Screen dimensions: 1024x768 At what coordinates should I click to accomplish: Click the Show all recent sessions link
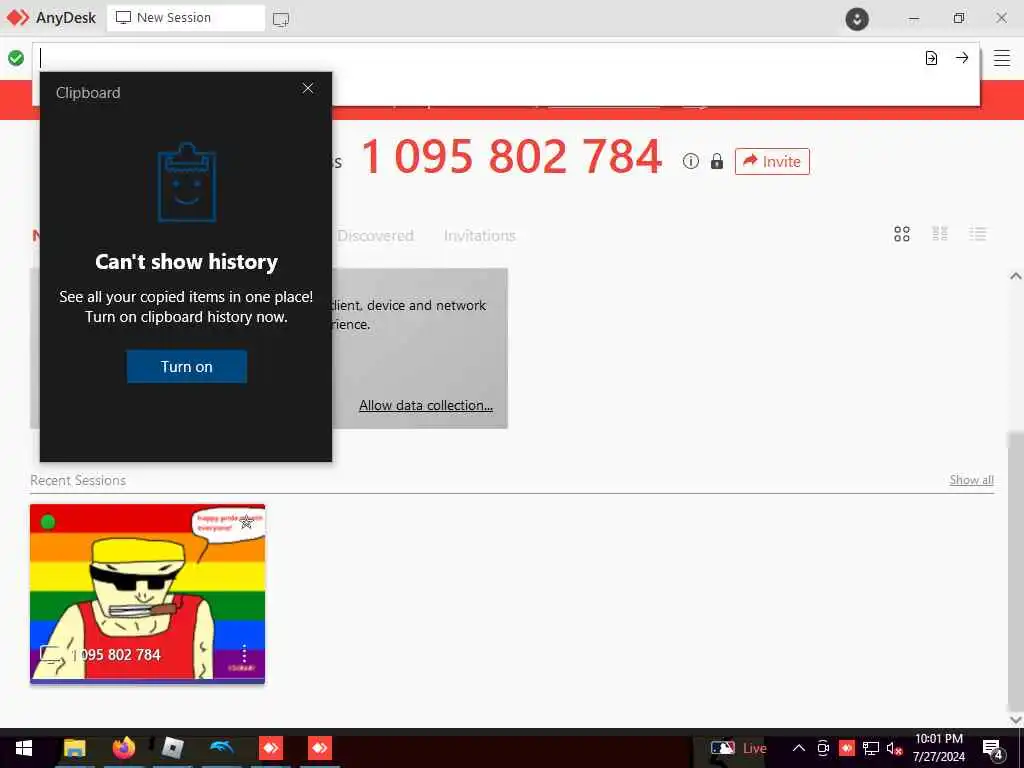(x=971, y=480)
